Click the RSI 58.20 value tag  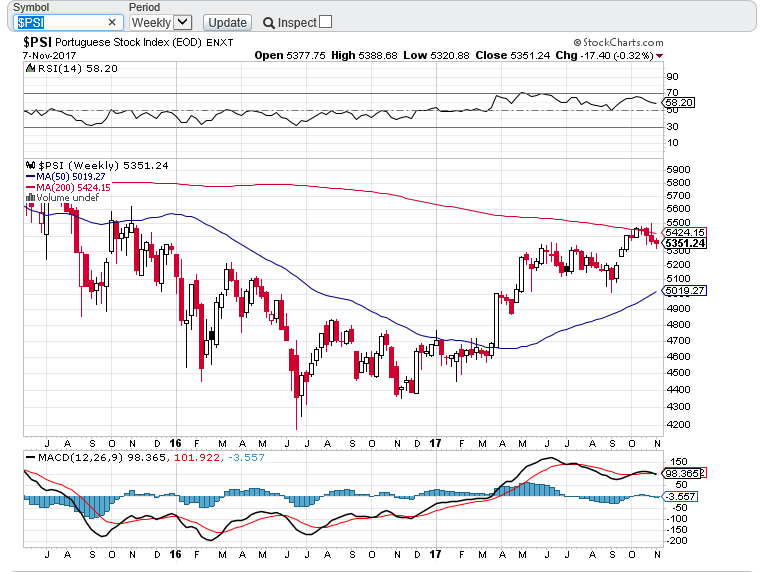[x=679, y=102]
